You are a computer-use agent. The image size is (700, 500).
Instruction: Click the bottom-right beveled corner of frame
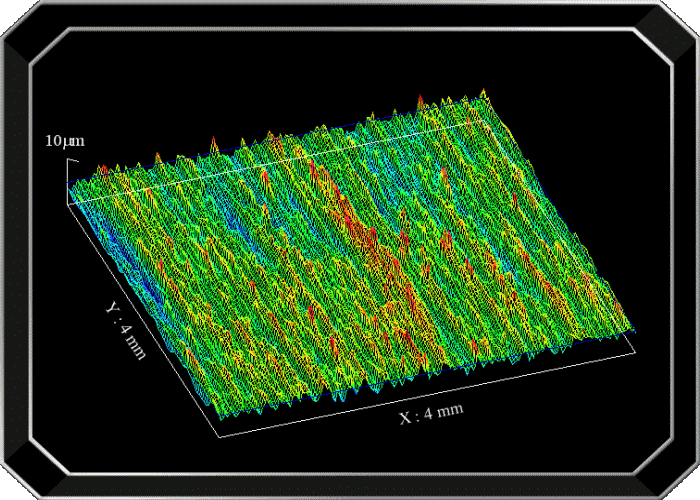(x=675, y=478)
